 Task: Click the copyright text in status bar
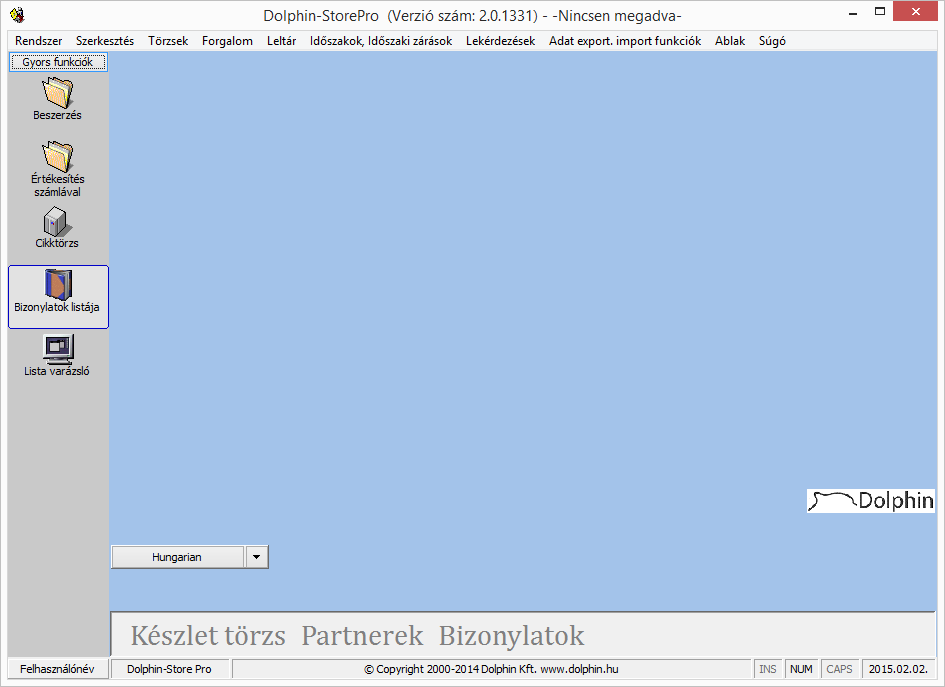coord(491,669)
